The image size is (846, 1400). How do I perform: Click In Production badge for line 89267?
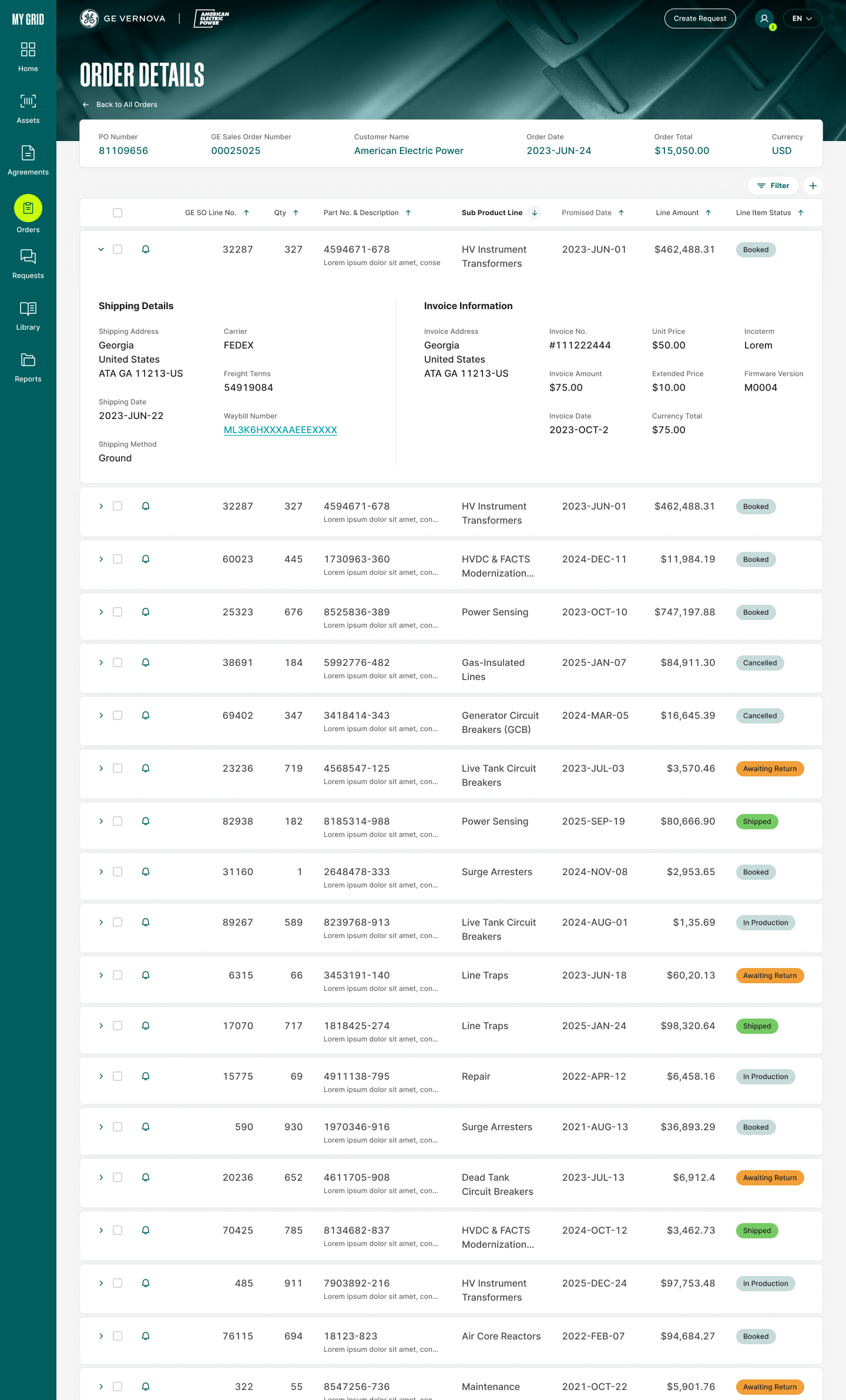[x=766, y=923]
